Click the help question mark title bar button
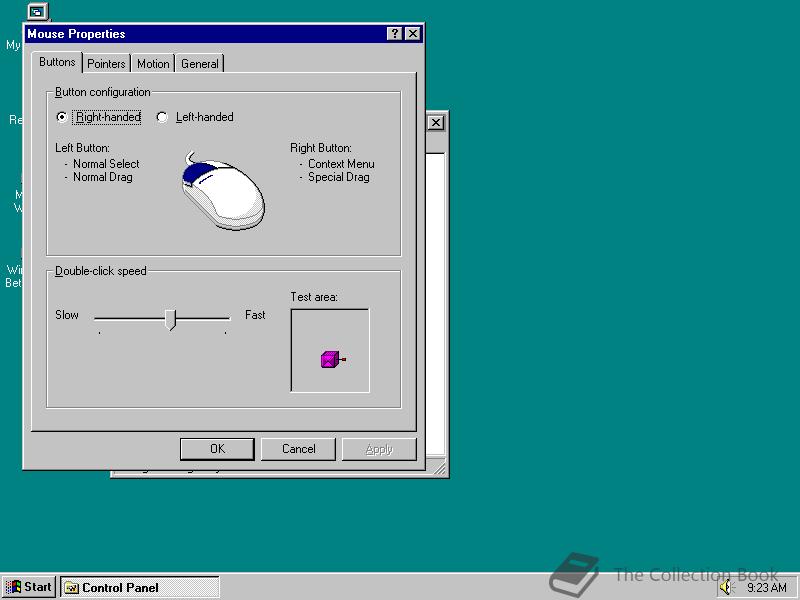800x600 pixels. click(394, 34)
